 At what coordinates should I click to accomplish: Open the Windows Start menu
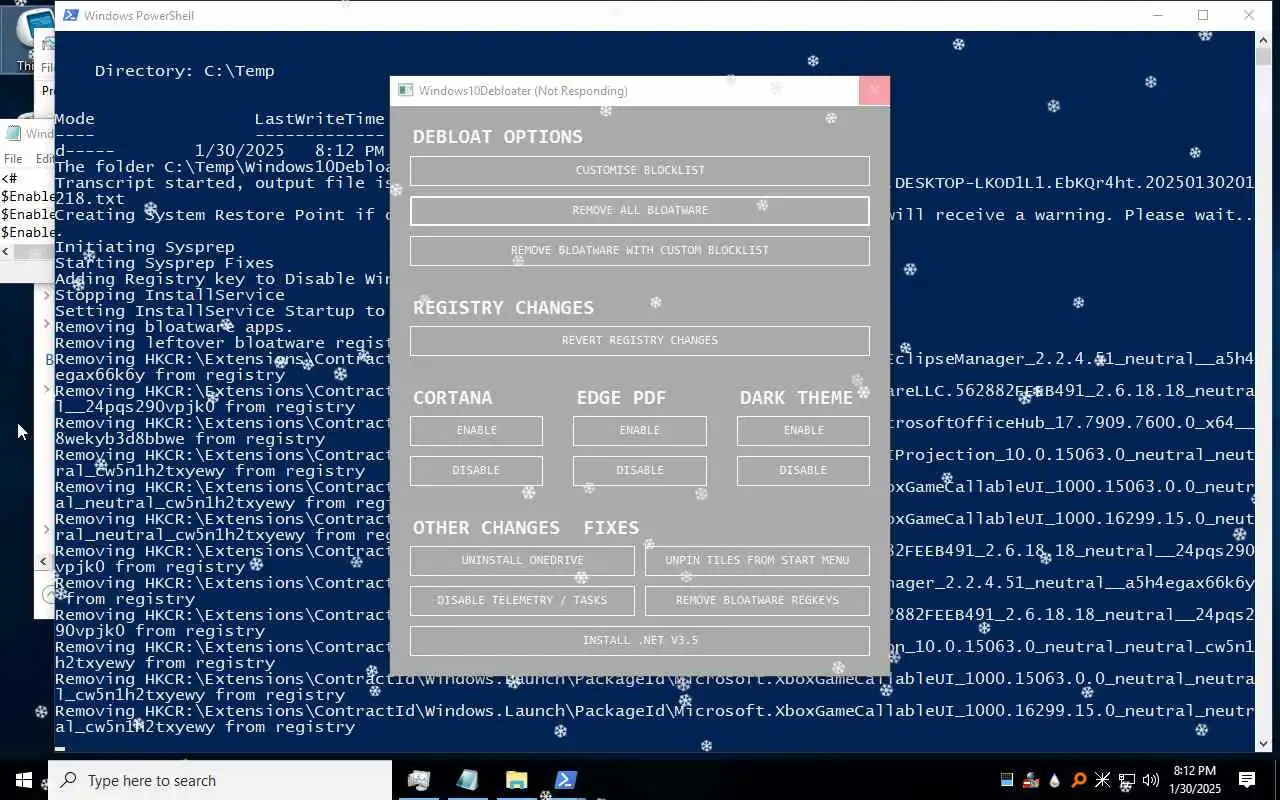coord(24,780)
